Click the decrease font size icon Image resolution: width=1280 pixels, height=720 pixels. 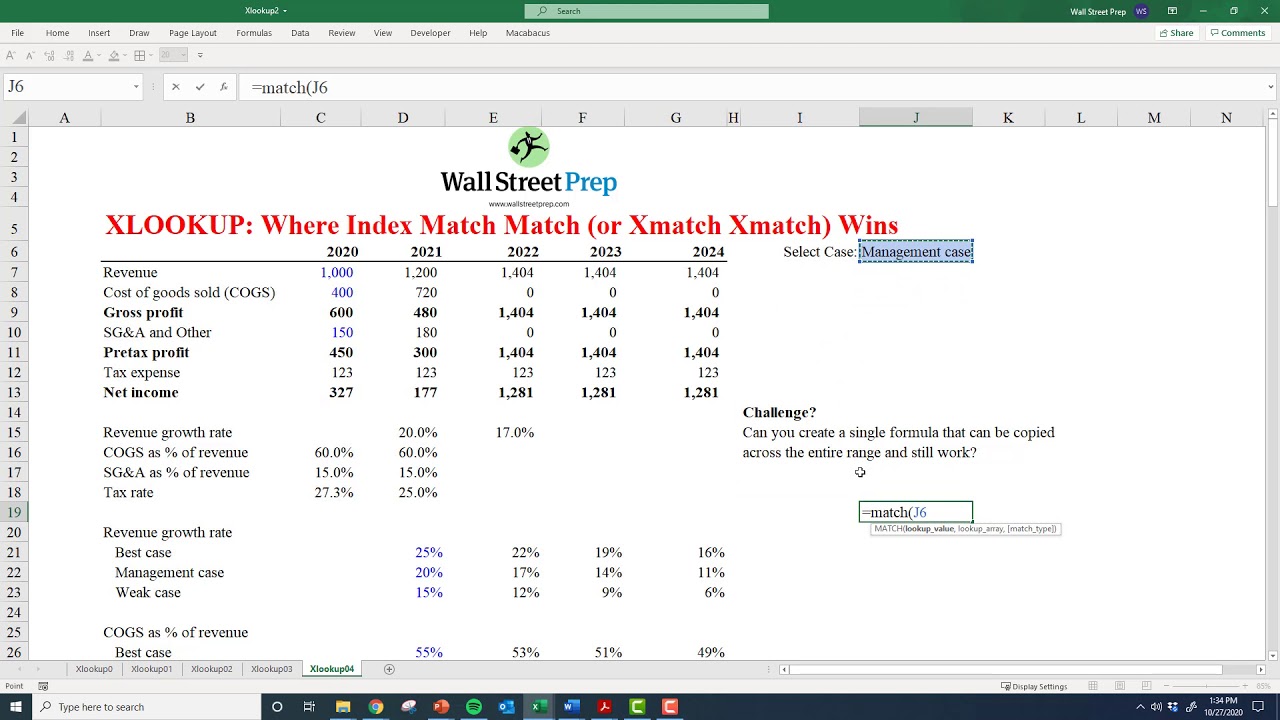[x=31, y=56]
